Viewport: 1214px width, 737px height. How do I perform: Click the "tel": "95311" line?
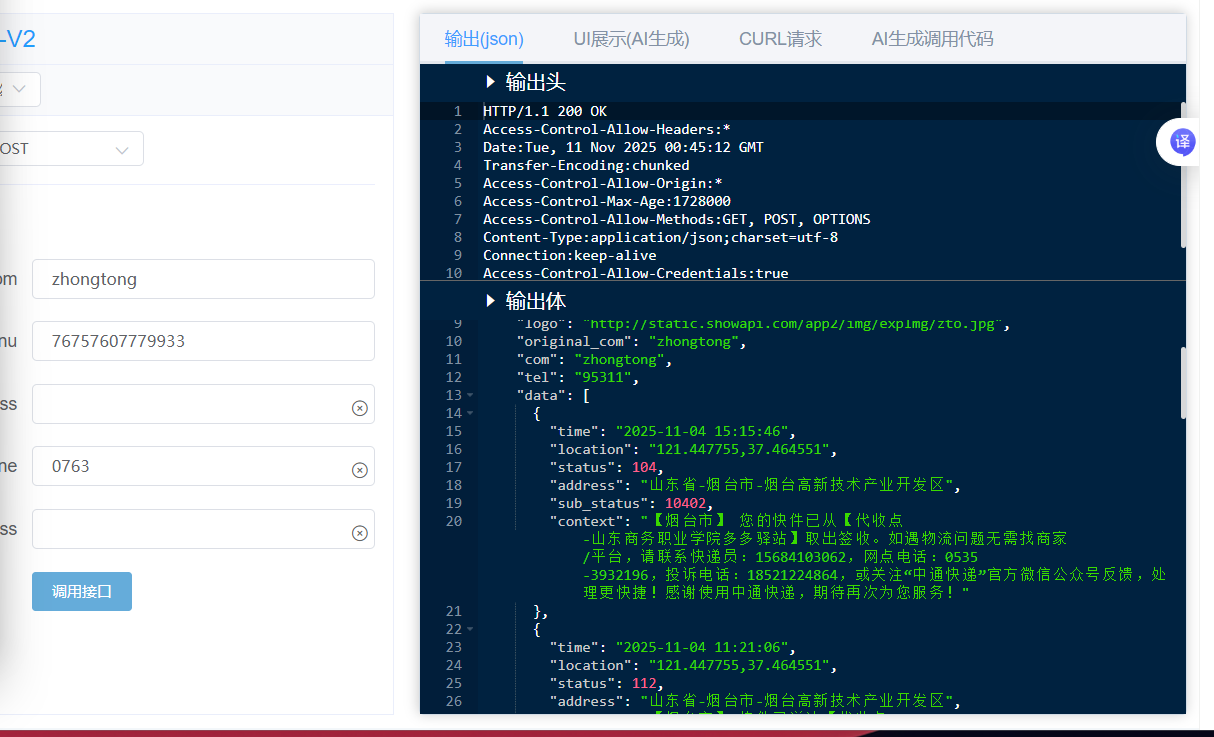[577, 378]
